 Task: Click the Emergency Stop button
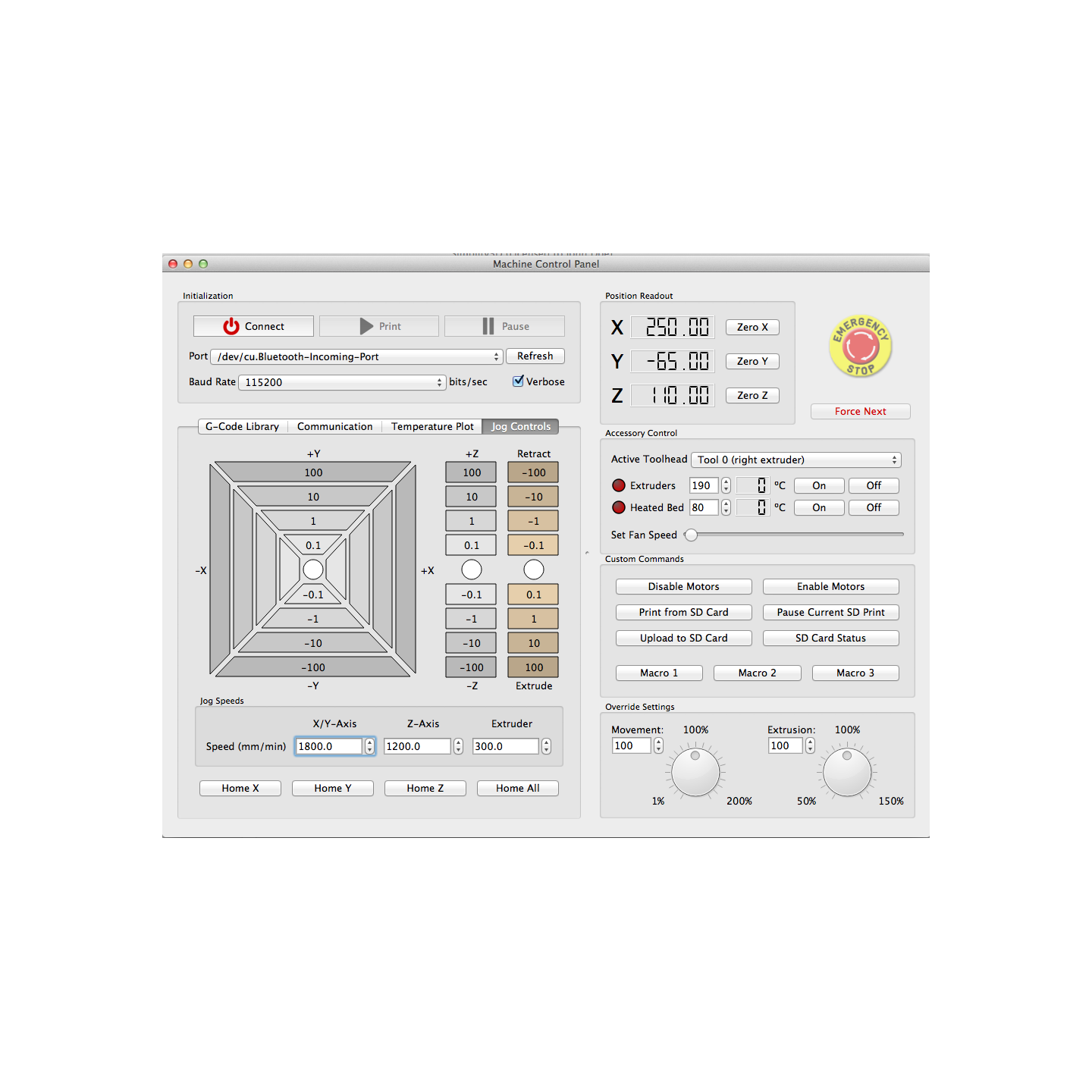[860, 347]
